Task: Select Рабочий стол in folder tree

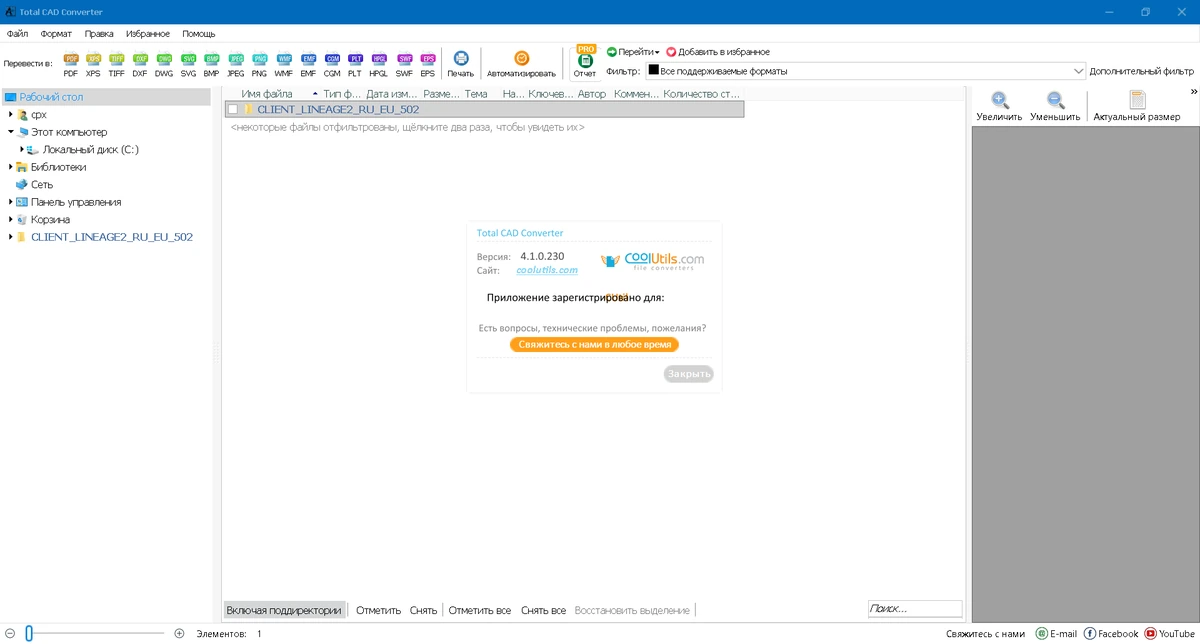Action: (x=51, y=97)
